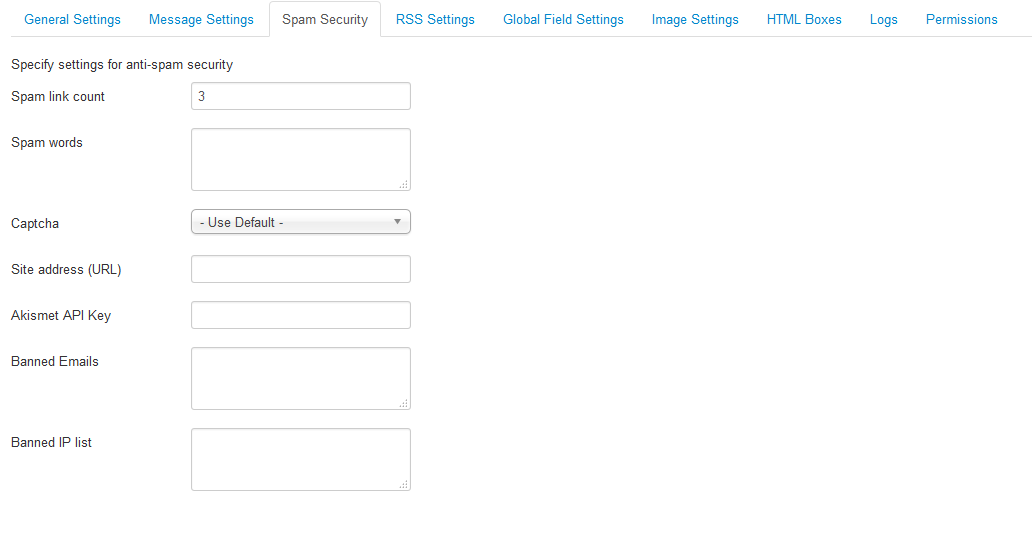The height and width of the screenshot is (558, 1032).
Task: Switch to the General Settings tab
Action: point(72,19)
